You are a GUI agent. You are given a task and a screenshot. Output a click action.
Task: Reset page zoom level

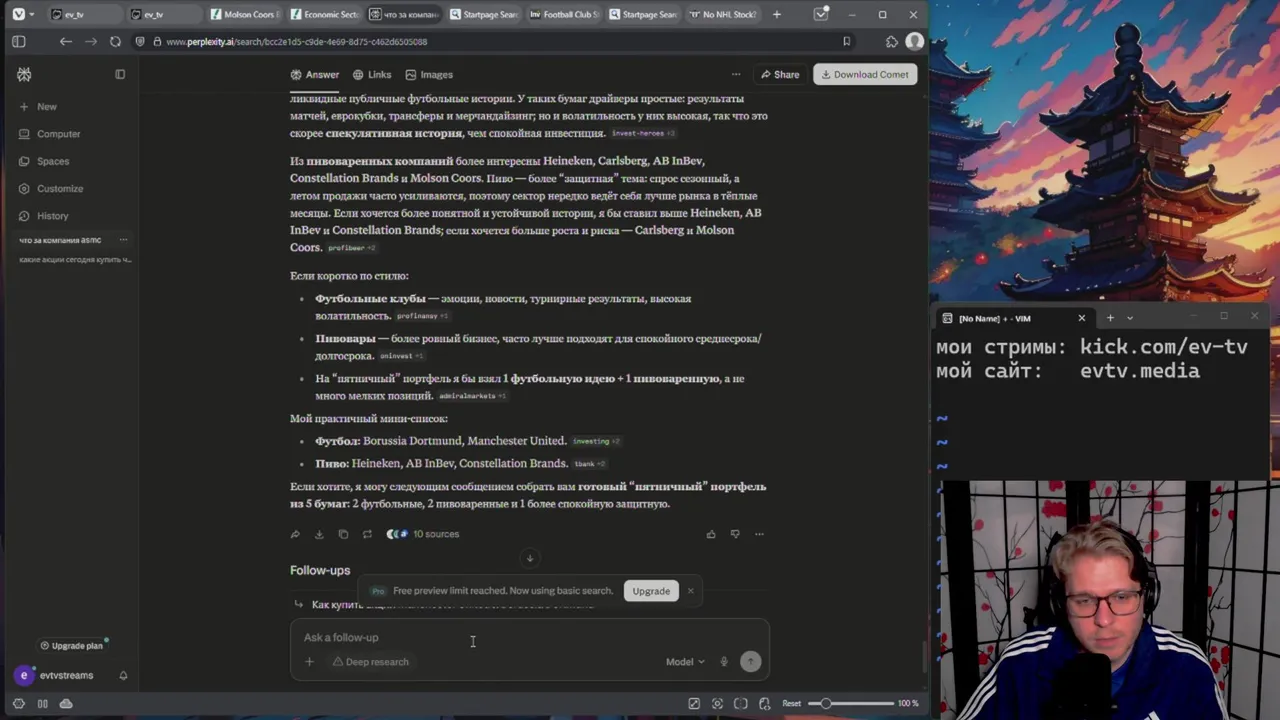[x=791, y=703]
